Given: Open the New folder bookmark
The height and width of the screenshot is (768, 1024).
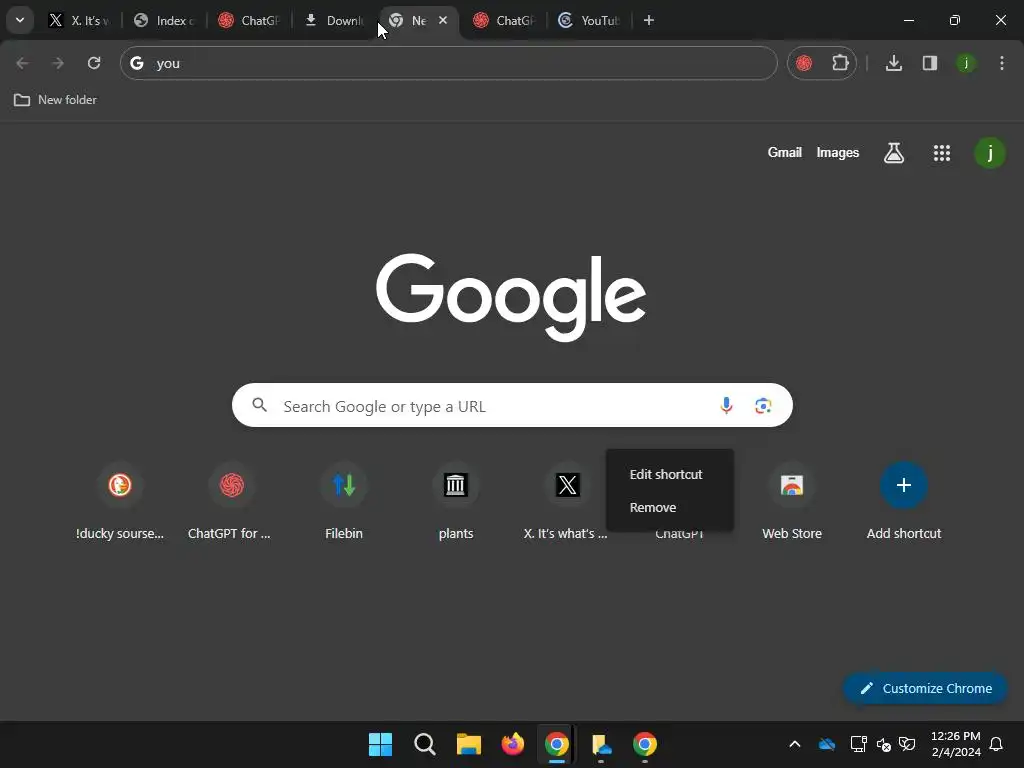Looking at the screenshot, I should click(56, 100).
